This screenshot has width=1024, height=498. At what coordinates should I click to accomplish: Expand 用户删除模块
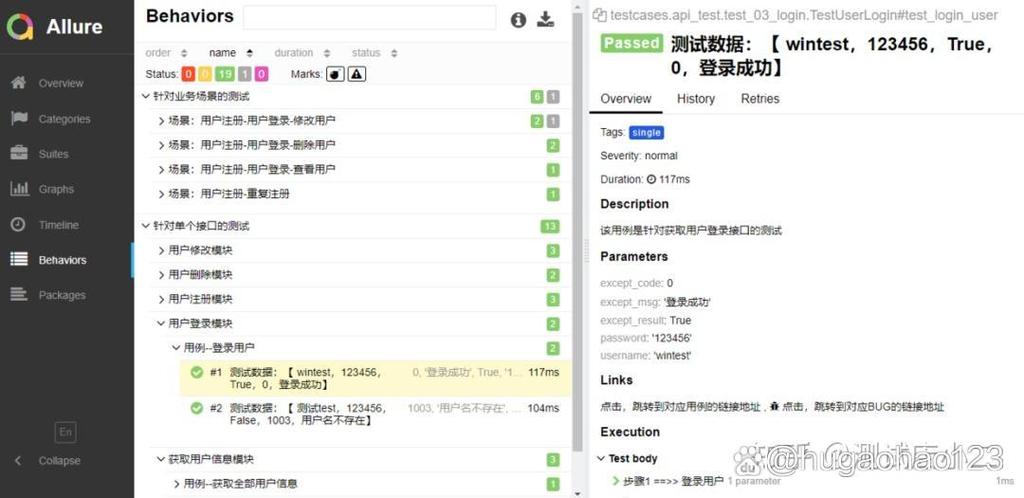[161, 275]
